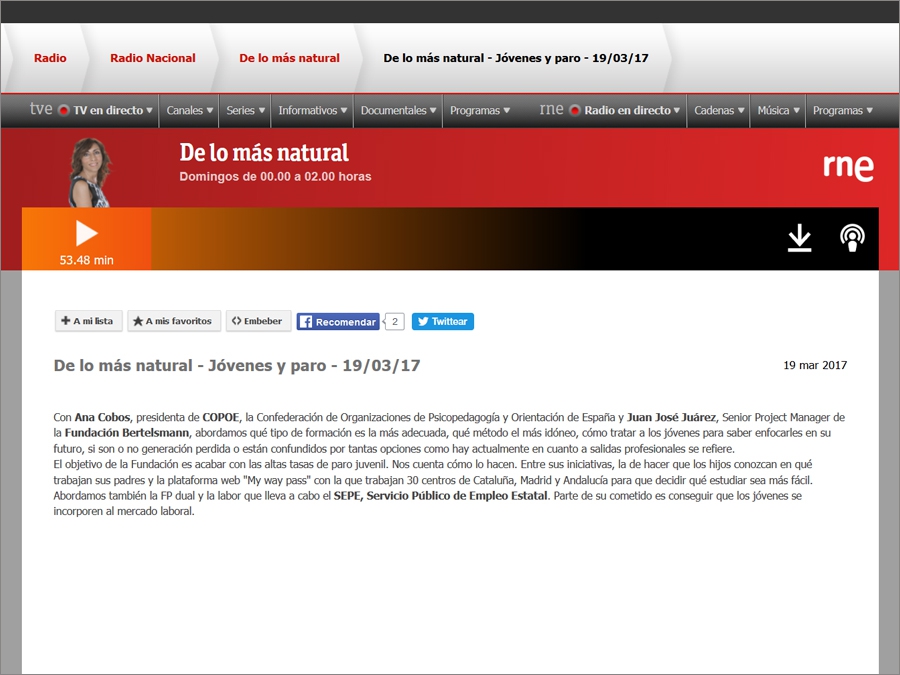Screen dimensions: 900x675
Task: Open the Series dropdown menu
Action: pyautogui.click(x=246, y=111)
